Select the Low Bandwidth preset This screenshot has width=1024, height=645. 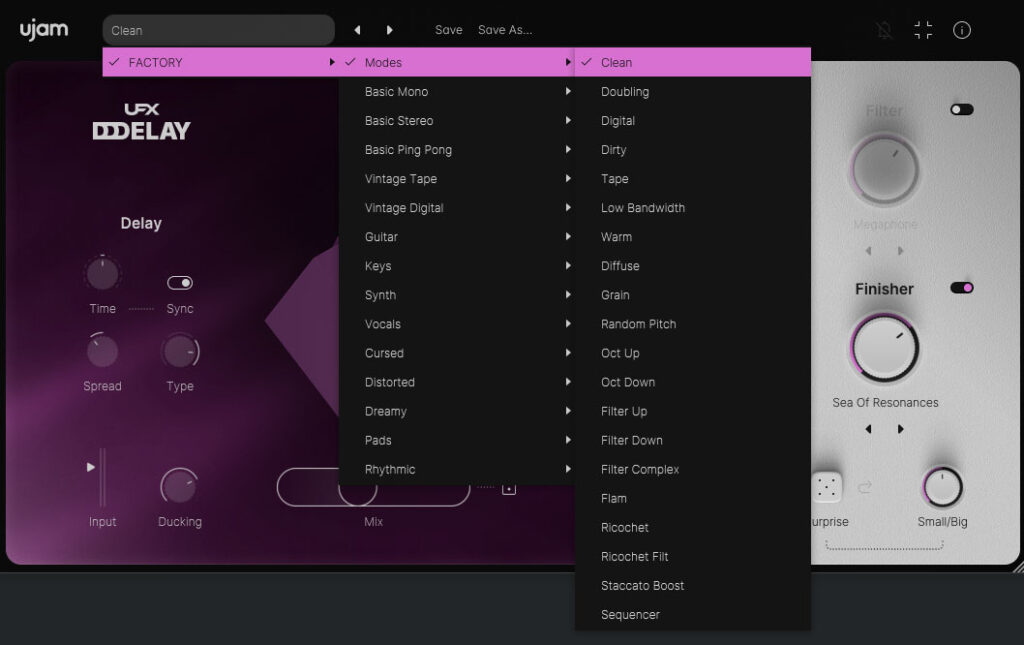(692, 208)
